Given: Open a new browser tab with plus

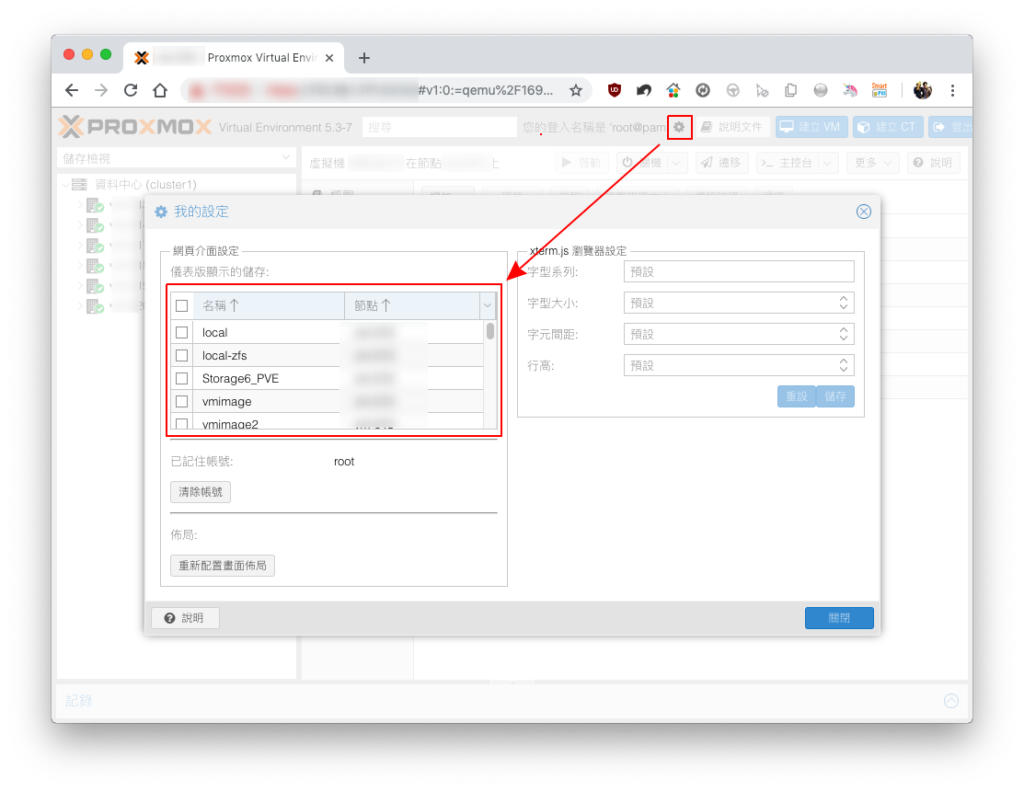Looking at the screenshot, I should pyautogui.click(x=364, y=58).
